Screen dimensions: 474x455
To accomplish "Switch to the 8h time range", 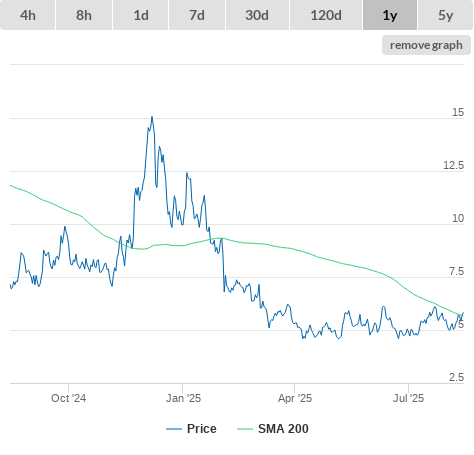I will tap(84, 15).
